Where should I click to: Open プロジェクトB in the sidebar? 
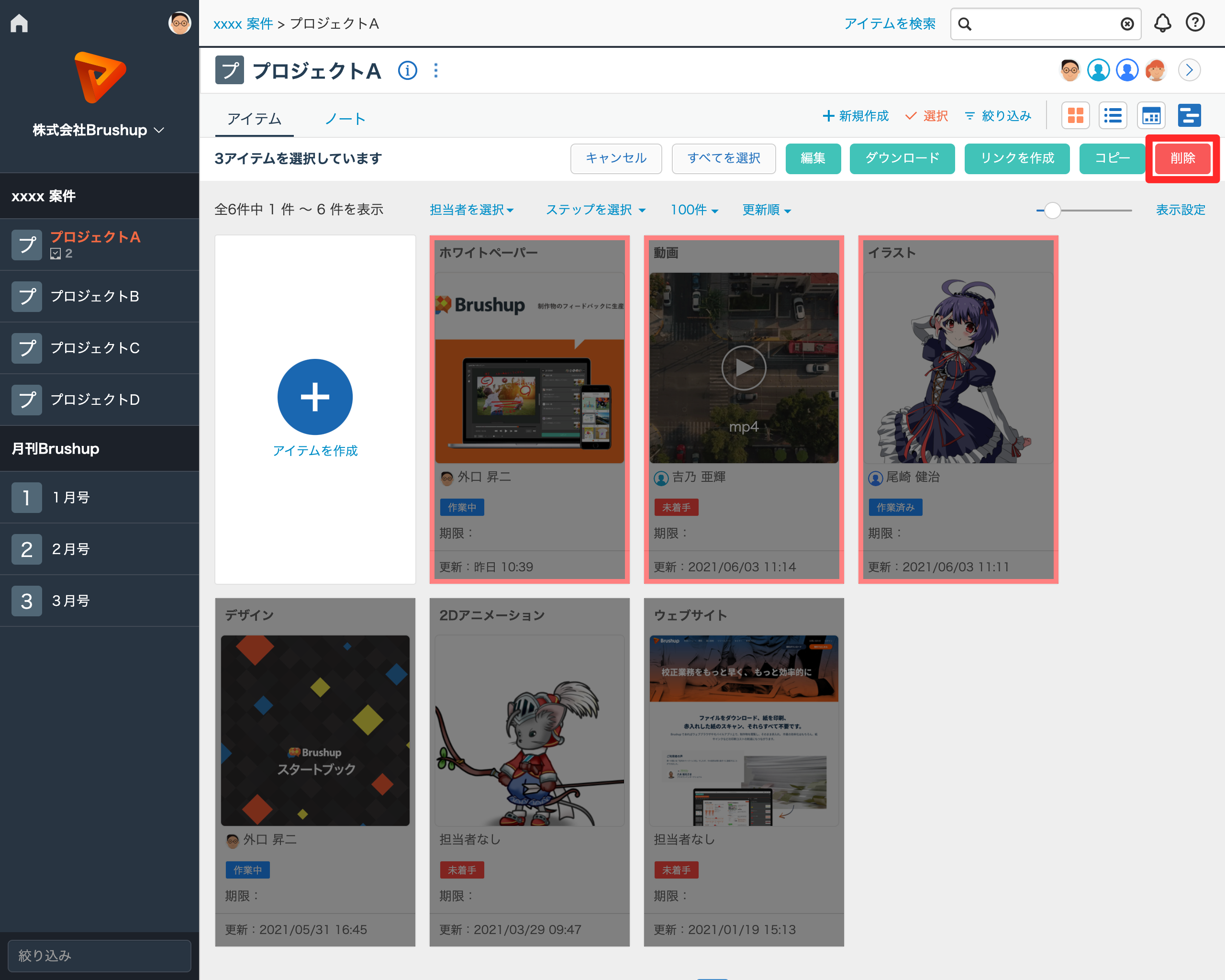pyautogui.click(x=95, y=296)
